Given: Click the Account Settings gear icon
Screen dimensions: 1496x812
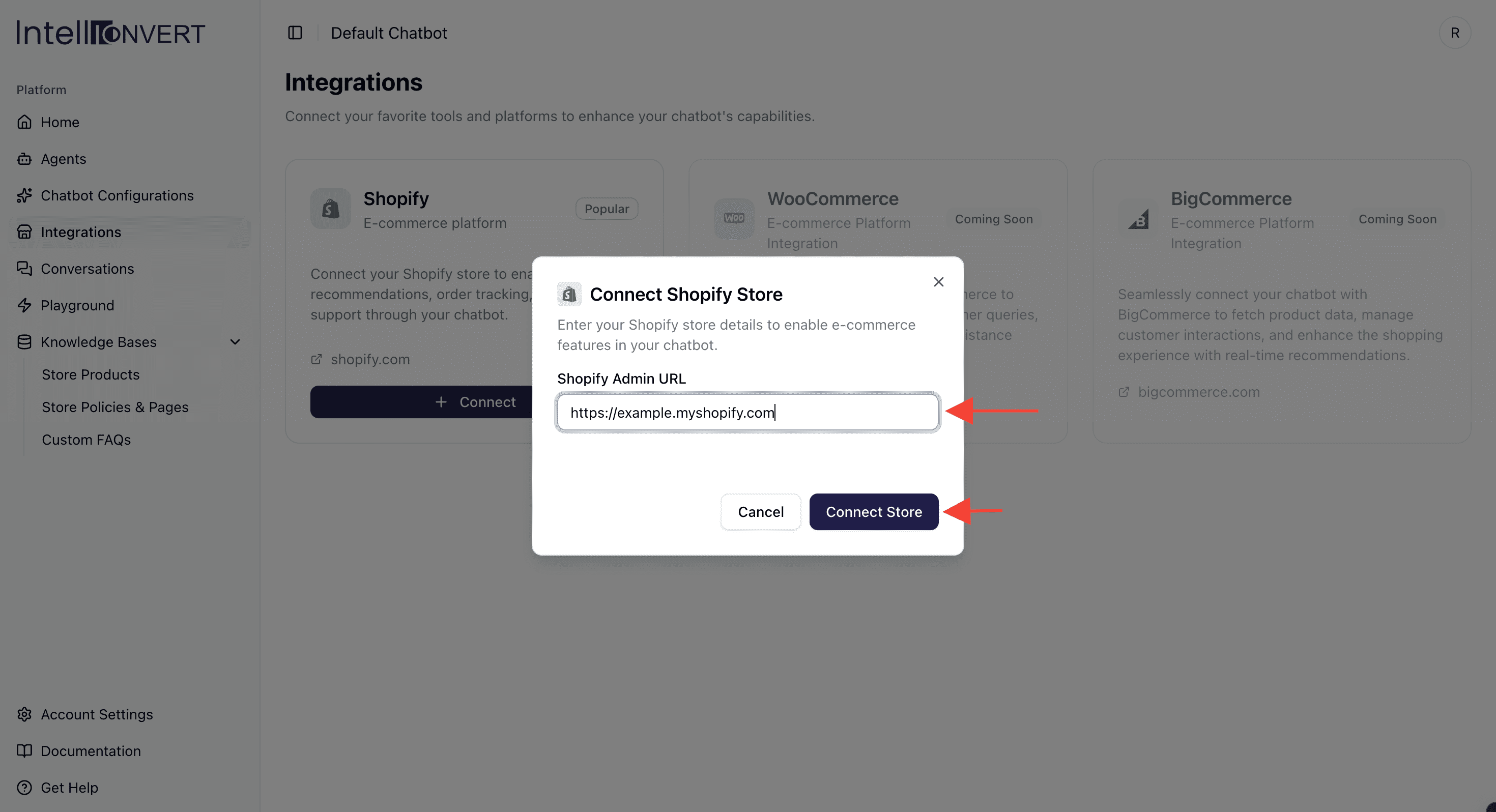Looking at the screenshot, I should [24, 714].
